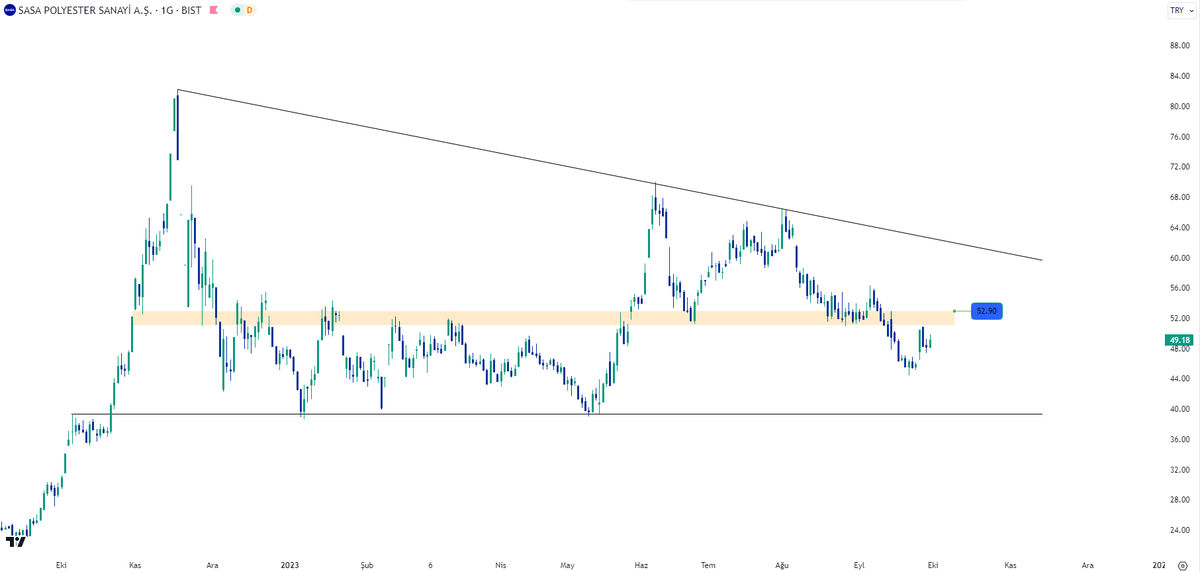The height and width of the screenshot is (572, 1200).
Task: Click the 40.00 price axis label
Action: pos(1178,409)
